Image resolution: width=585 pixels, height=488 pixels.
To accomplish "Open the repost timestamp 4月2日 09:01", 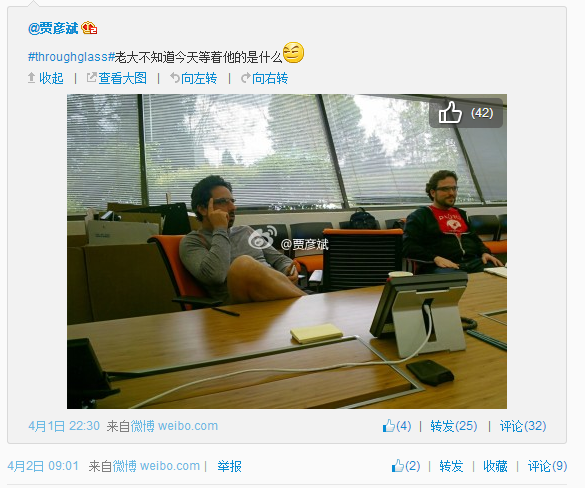I will click(x=43, y=466).
